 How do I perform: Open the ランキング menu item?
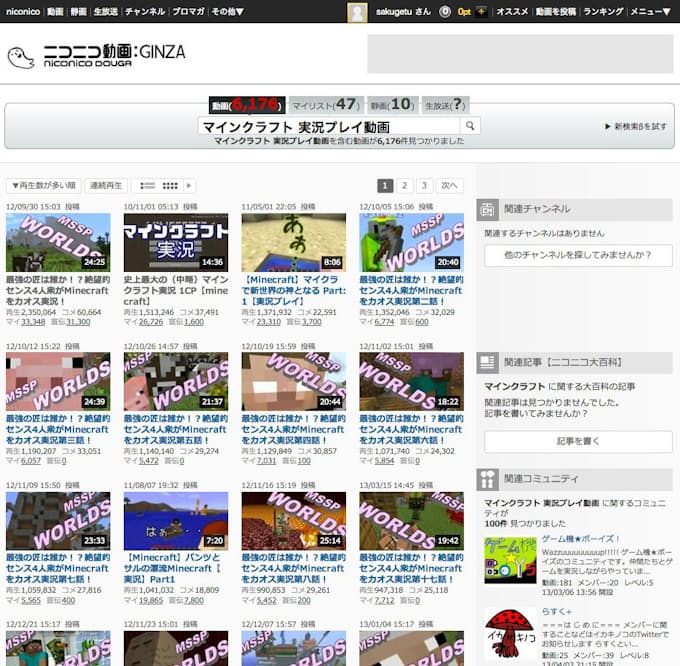(x=603, y=12)
